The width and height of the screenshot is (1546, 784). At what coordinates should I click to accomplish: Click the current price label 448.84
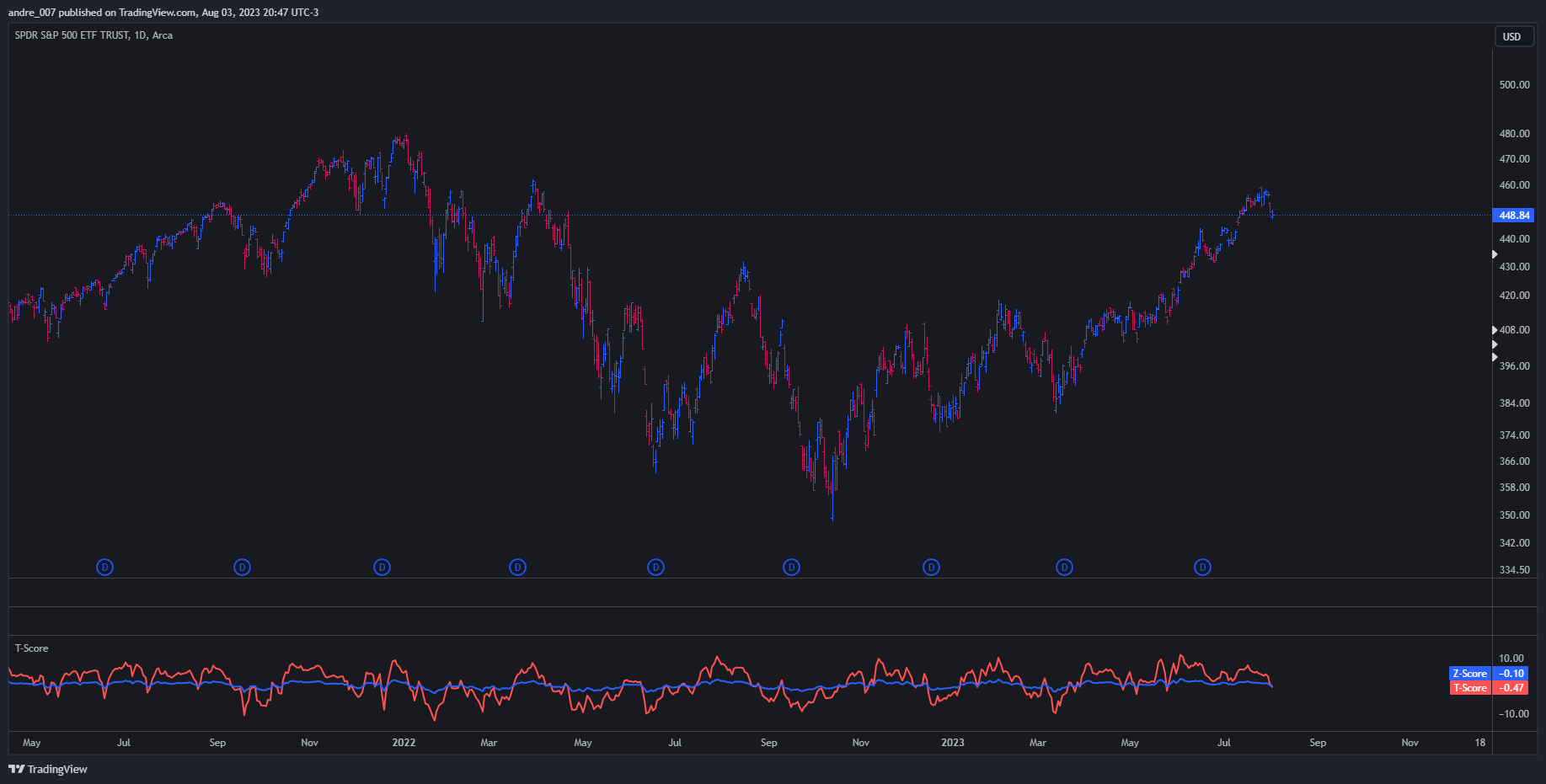pyautogui.click(x=1514, y=216)
